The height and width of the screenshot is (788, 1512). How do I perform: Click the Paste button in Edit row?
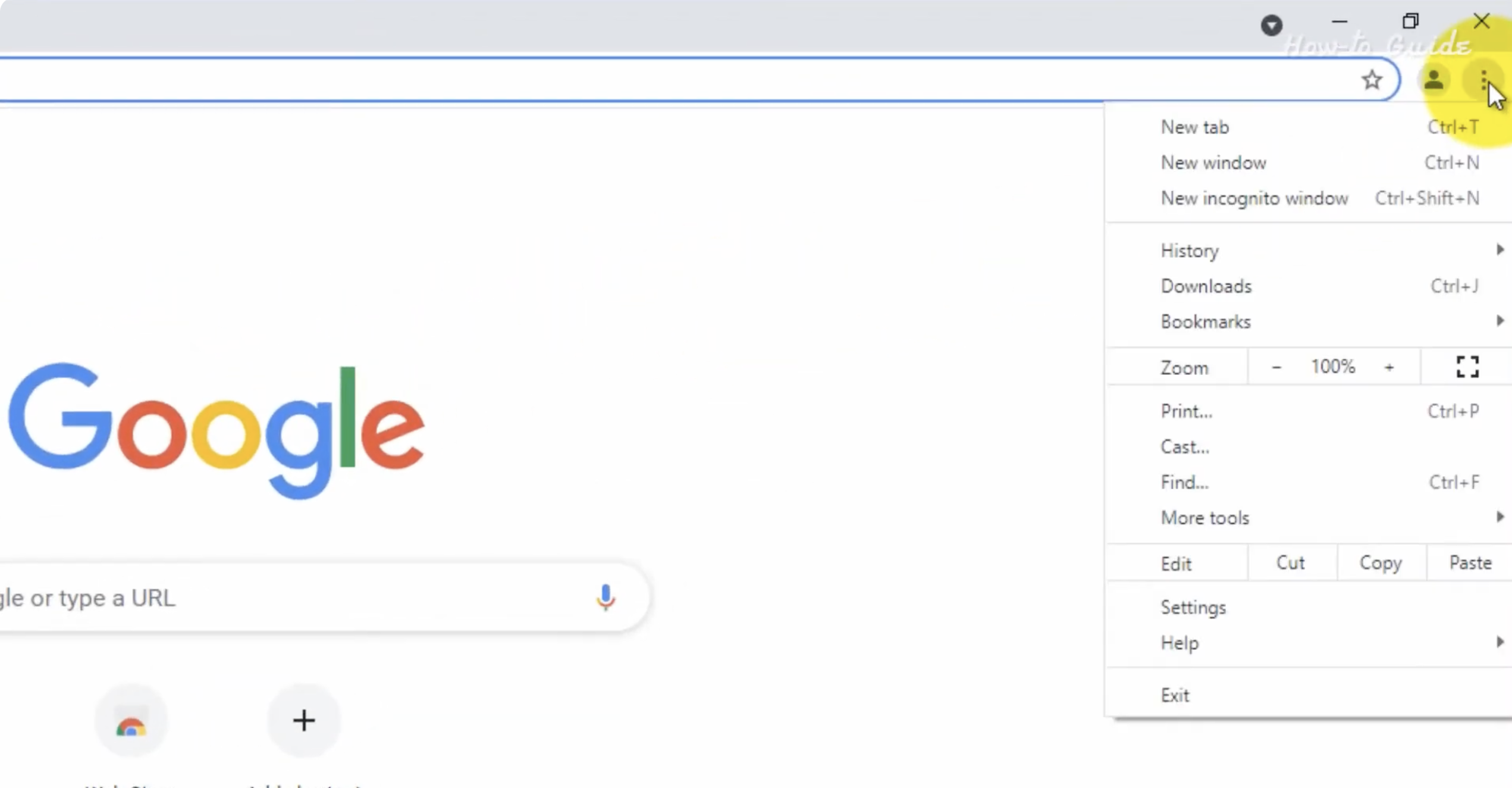[1470, 563]
